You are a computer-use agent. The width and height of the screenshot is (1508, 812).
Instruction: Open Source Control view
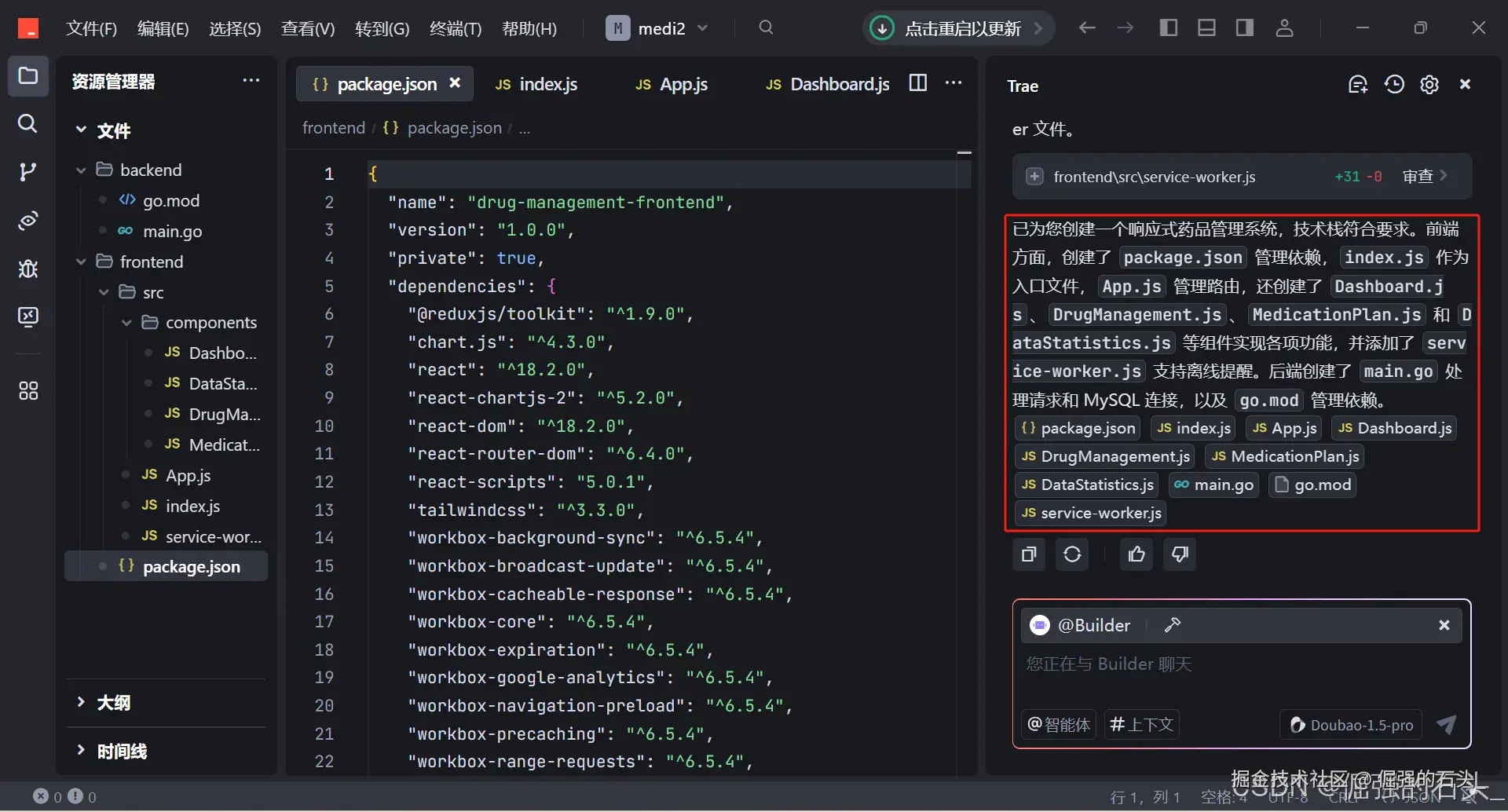[27, 172]
